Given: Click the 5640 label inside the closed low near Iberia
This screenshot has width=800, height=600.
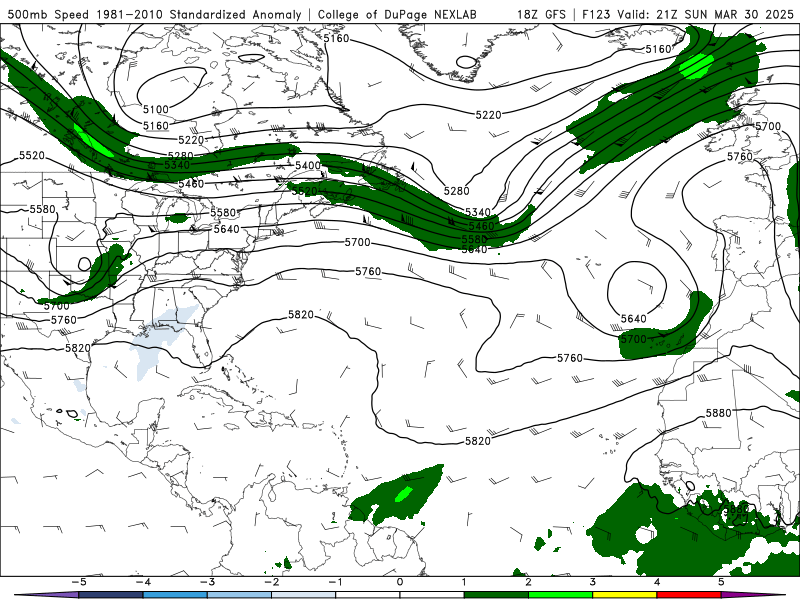Looking at the screenshot, I should (x=634, y=319).
